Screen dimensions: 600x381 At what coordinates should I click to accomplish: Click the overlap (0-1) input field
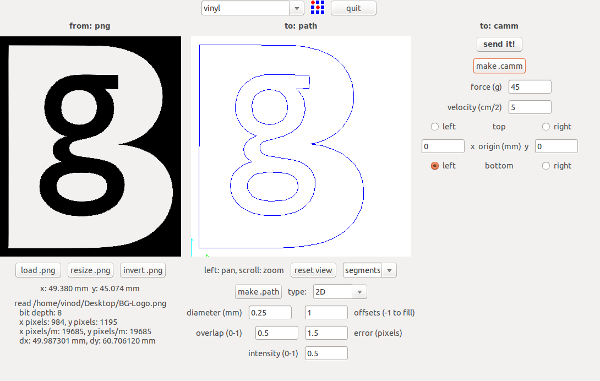pyautogui.click(x=277, y=333)
